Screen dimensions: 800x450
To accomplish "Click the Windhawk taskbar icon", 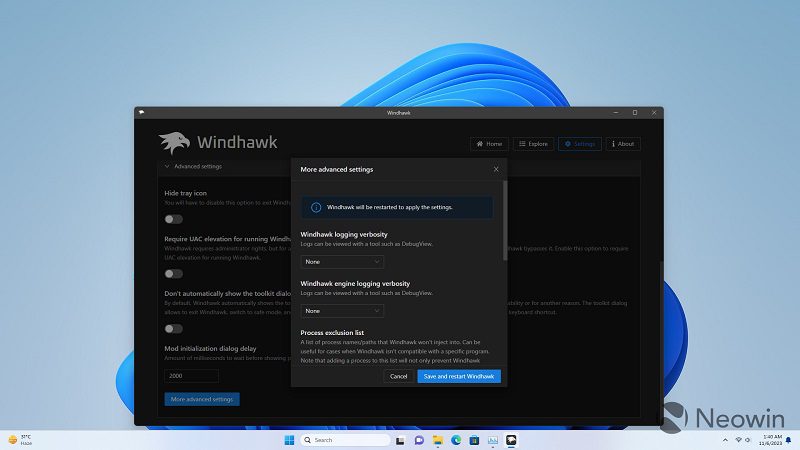I will click(511, 440).
